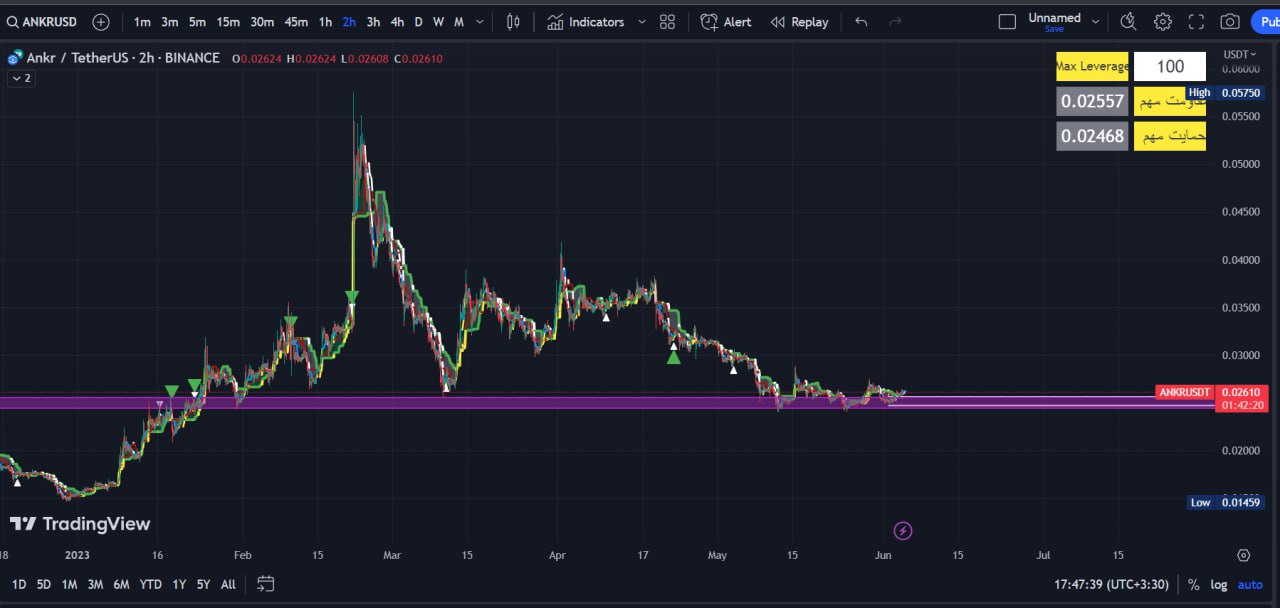Enter fullscreen mode icon
This screenshot has height=608, width=1280.
click(x=1196, y=22)
